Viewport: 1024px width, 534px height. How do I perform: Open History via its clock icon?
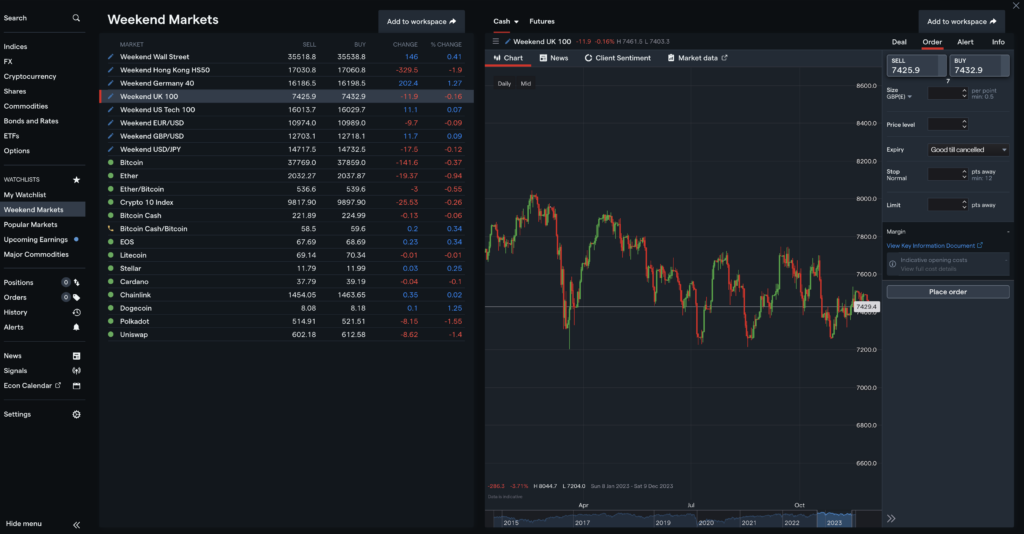76,312
